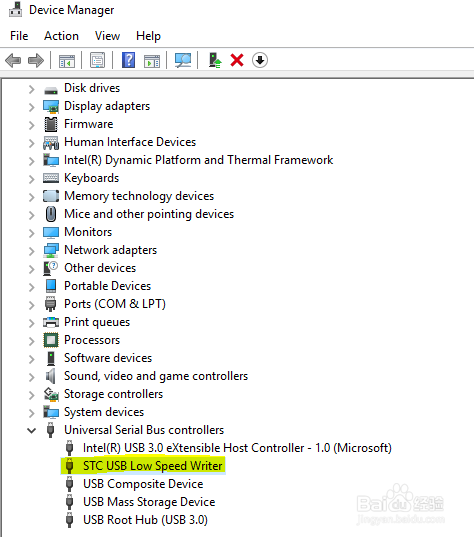The image size is (474, 537).
Task: Toggle the action pane toolbar icon
Action: tap(152, 61)
